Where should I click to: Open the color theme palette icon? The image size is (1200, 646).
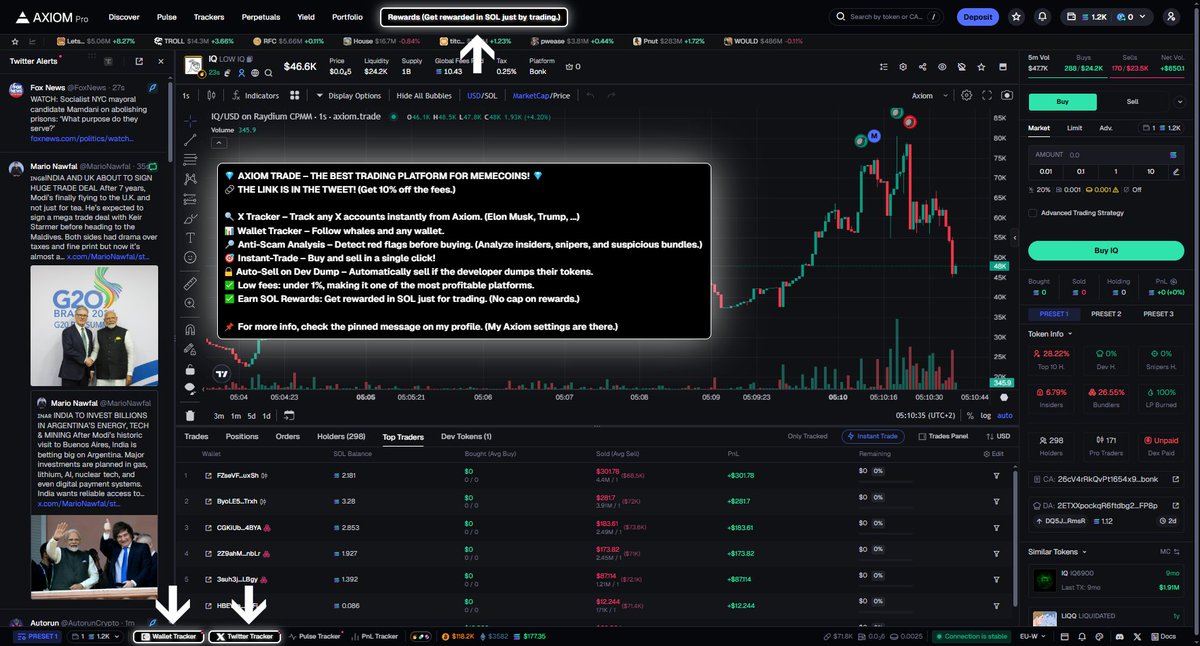tap(1097, 636)
